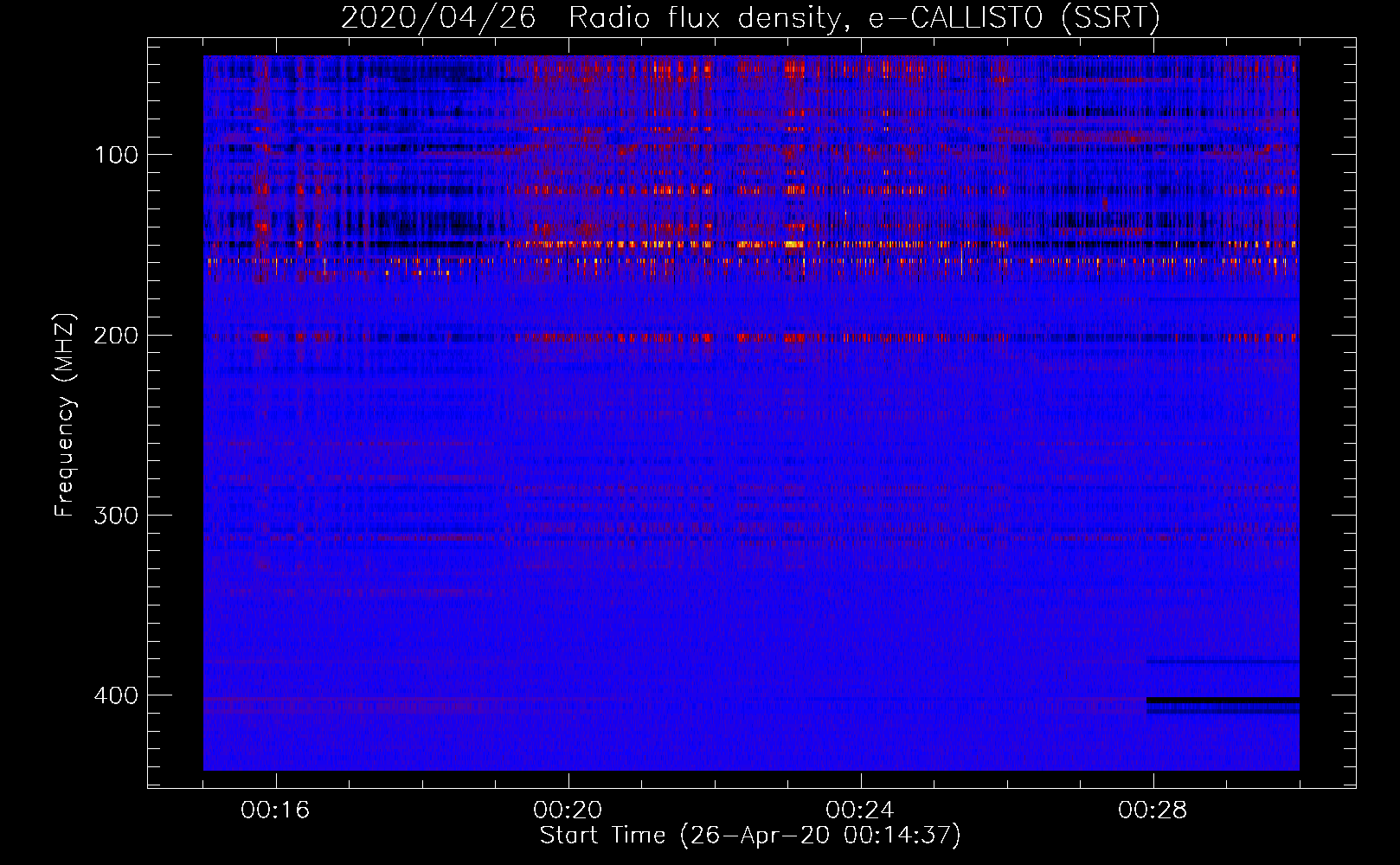The width and height of the screenshot is (1400, 865).
Task: Click the '00:24' time axis label
Action: pos(860,811)
